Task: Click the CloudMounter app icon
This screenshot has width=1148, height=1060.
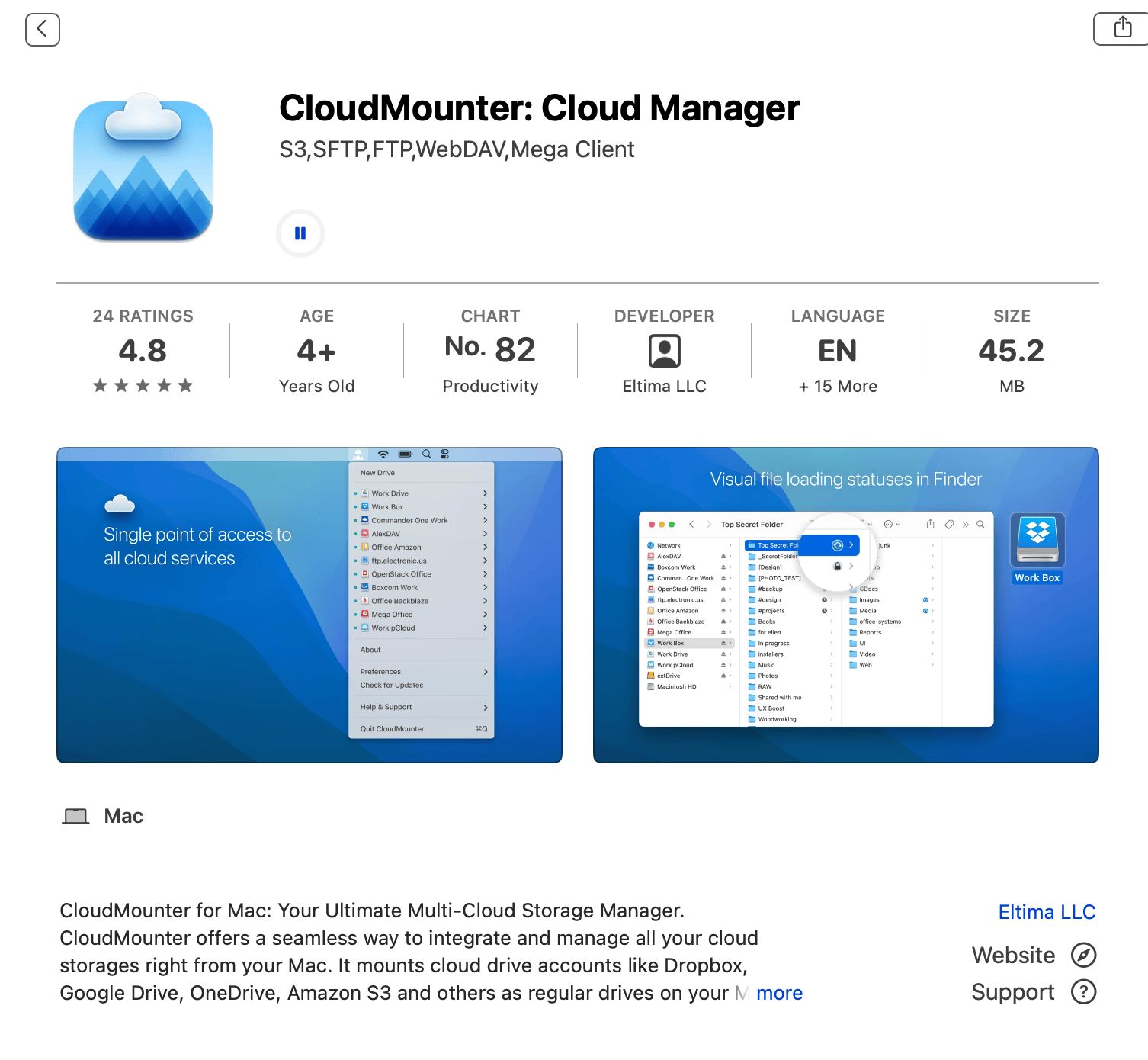Action: point(143,169)
